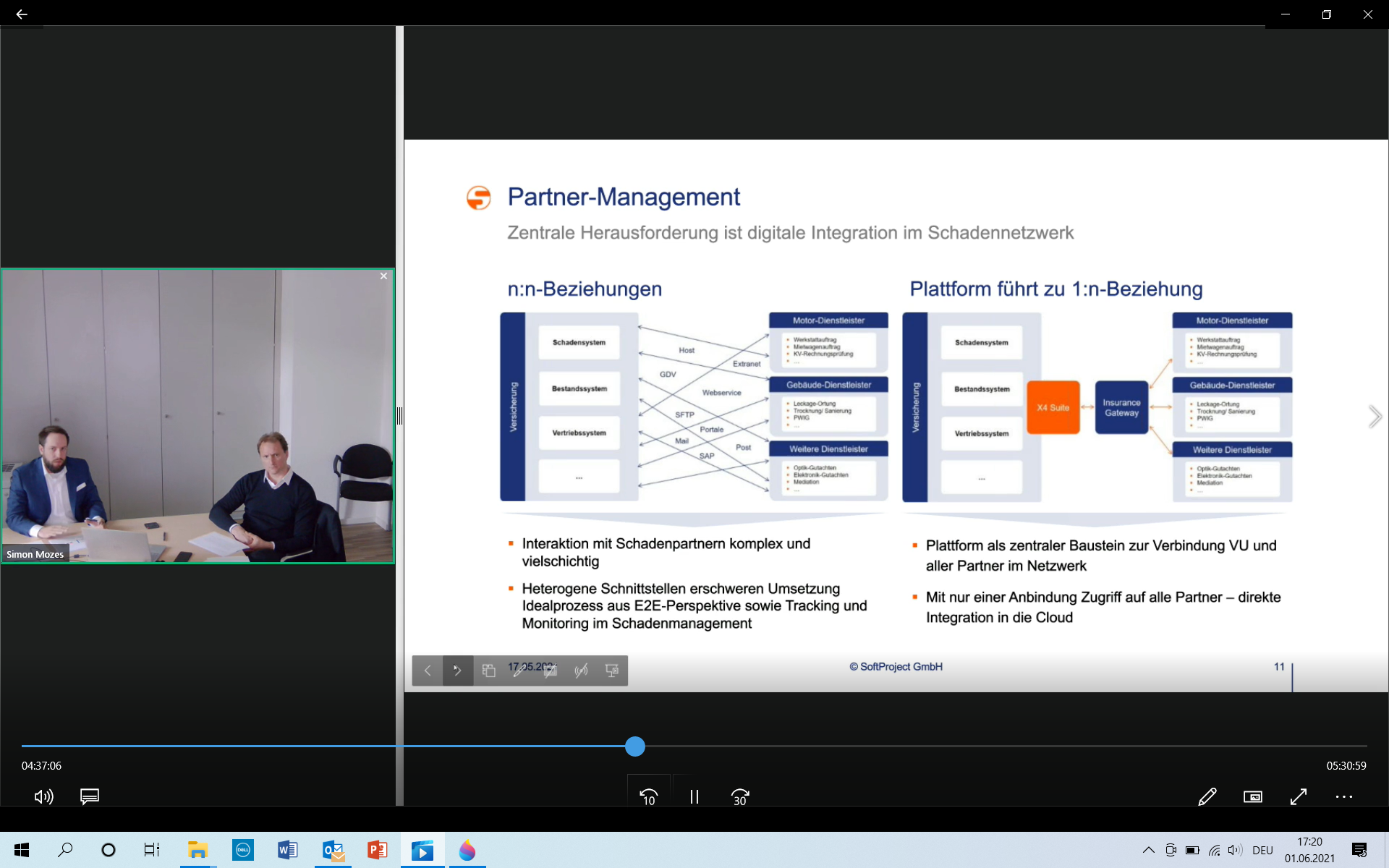Image resolution: width=1389 pixels, height=868 pixels.
Task: Open the pen draw tool in the player
Action: 1207,796
